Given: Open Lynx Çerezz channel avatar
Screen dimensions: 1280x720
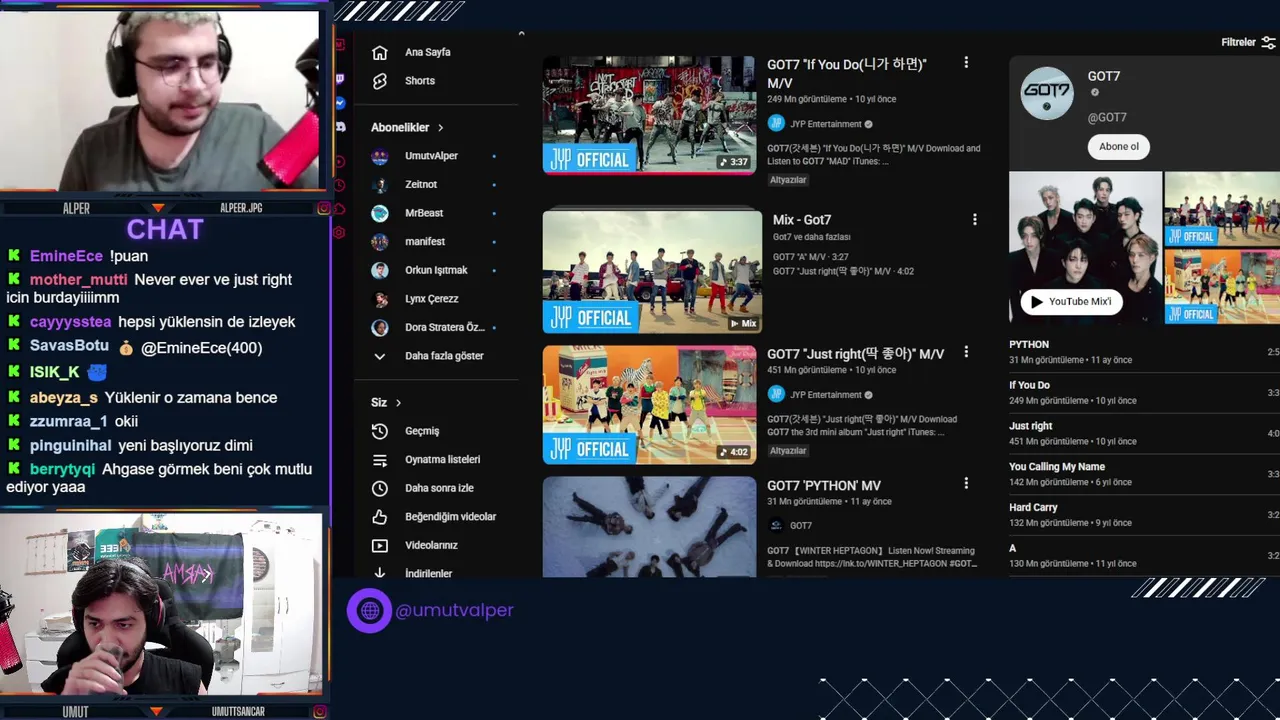Looking at the screenshot, I should tap(380, 299).
